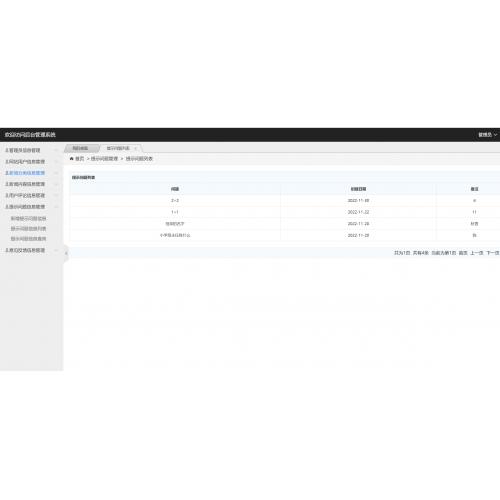The height and width of the screenshot is (500, 500).
Task: Close the 提示问题列表 tab with its x
Action: click(x=135, y=148)
